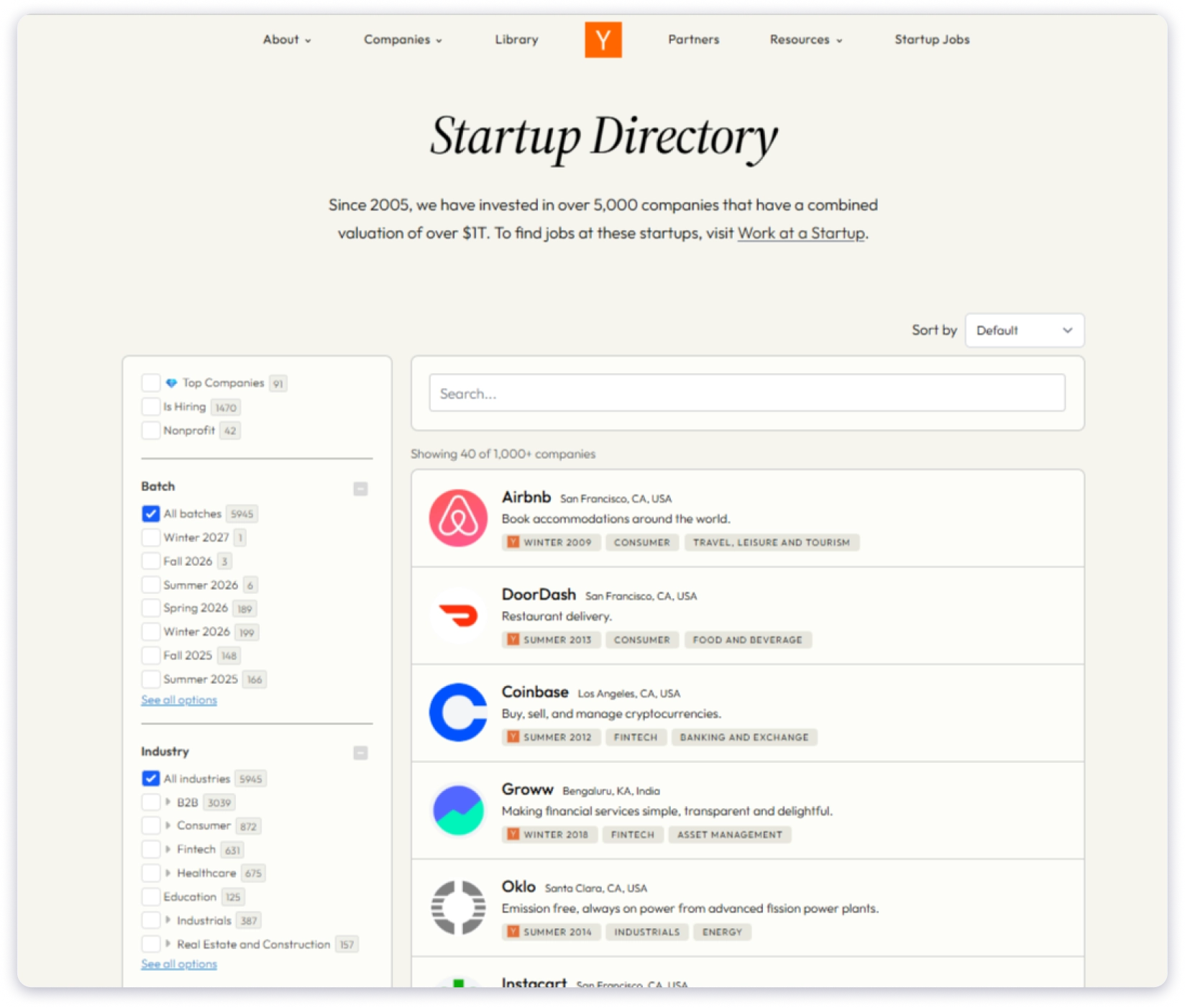Click the Y icon on Winter 2018 tag

513,834
